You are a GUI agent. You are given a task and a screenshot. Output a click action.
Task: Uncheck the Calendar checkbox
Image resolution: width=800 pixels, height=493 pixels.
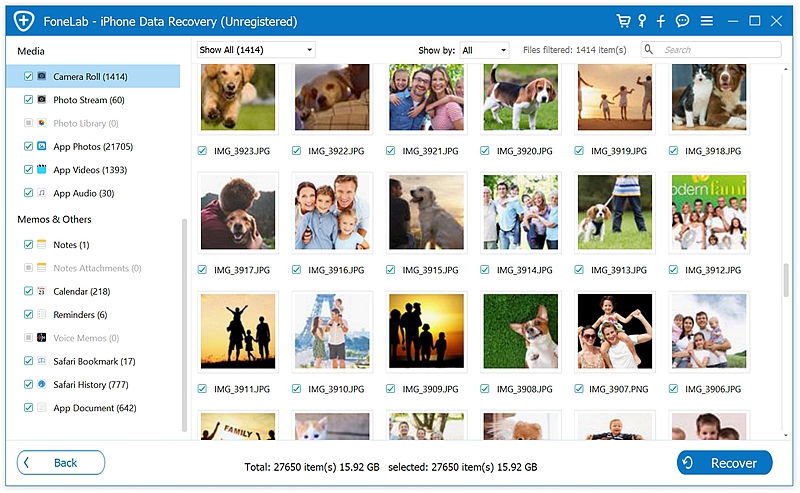coord(29,291)
